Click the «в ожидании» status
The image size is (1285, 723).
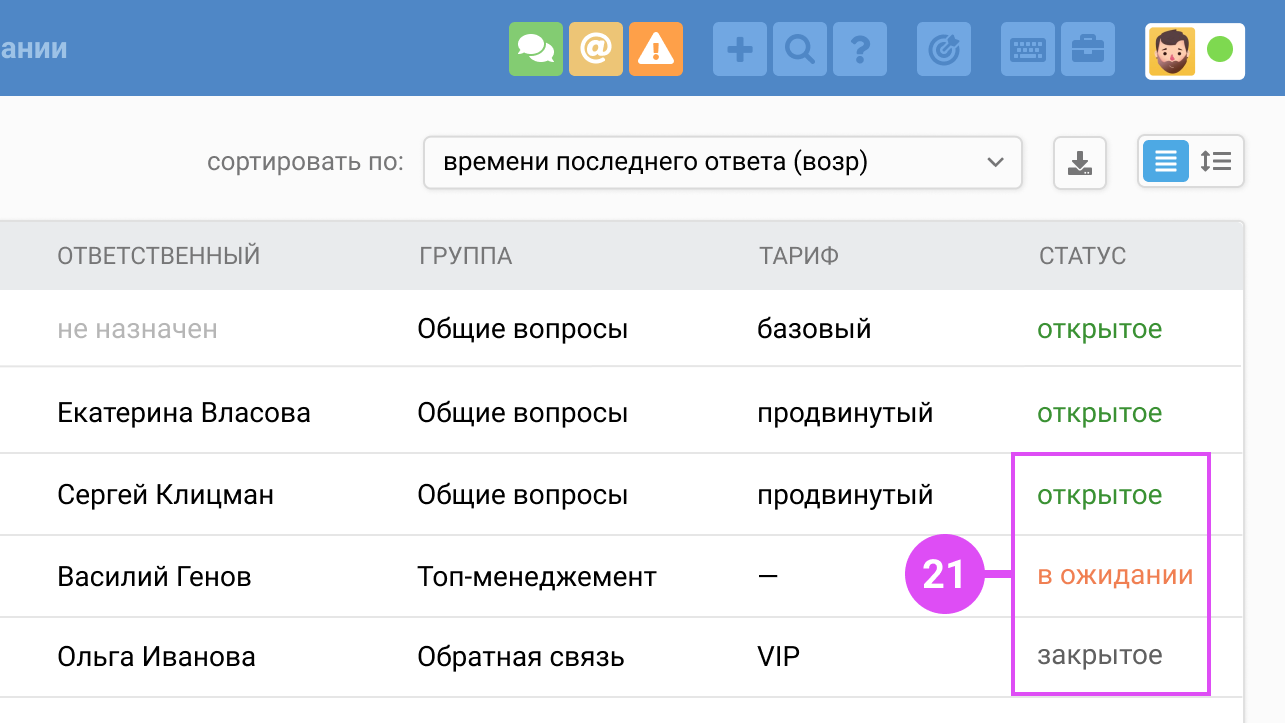coord(1115,576)
